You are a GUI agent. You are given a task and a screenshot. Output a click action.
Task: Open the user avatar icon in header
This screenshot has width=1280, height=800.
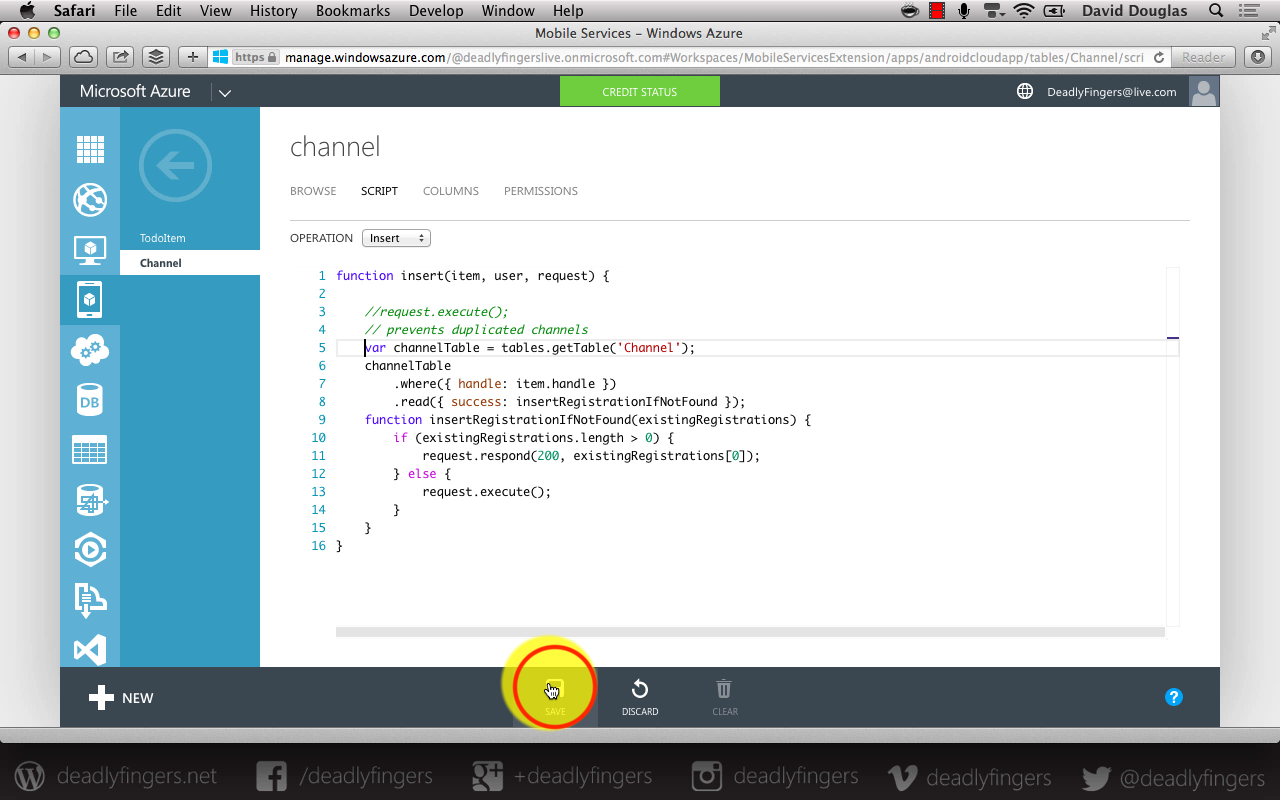tap(1204, 91)
